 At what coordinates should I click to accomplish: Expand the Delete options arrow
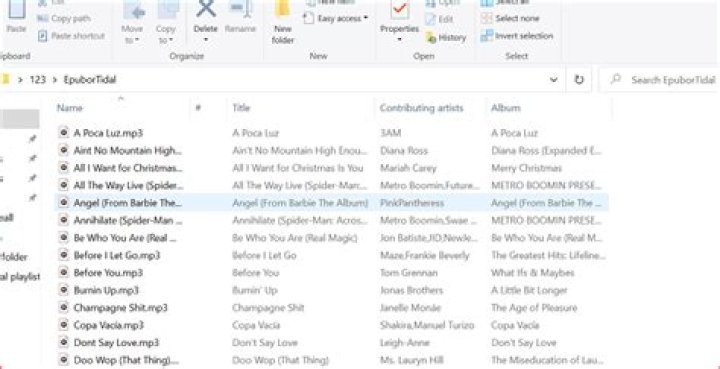206,40
